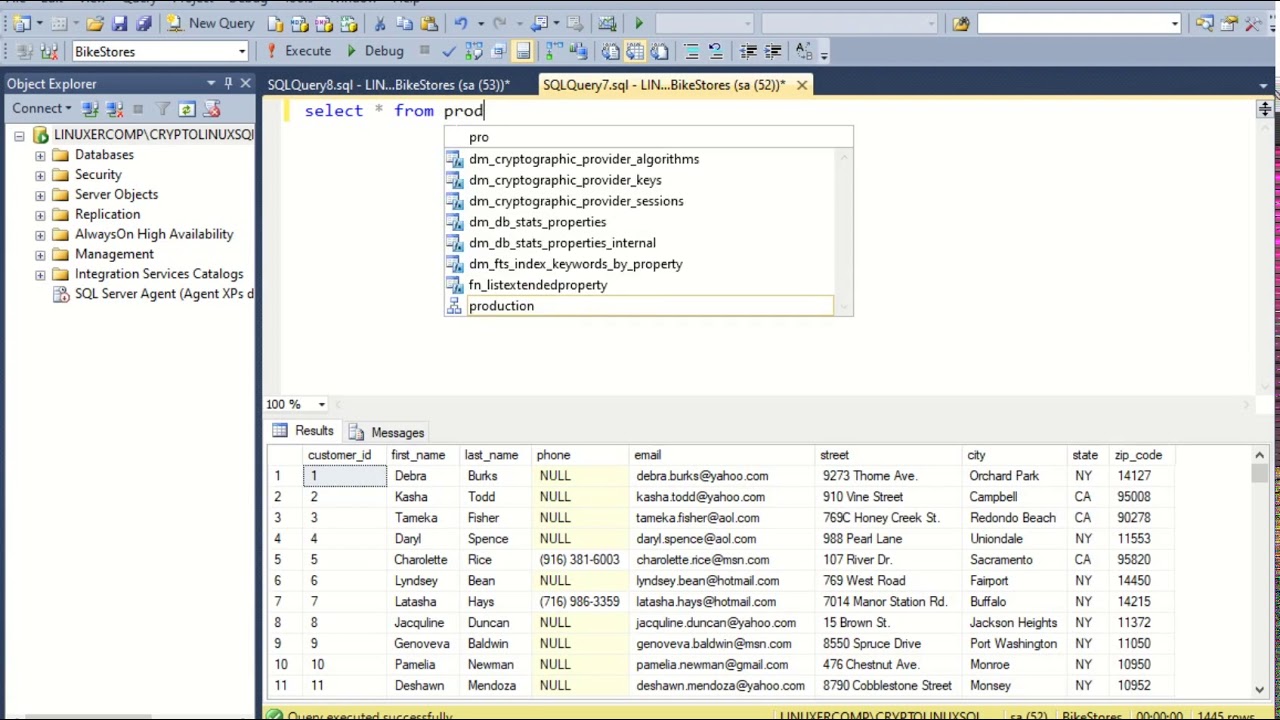This screenshot has height=720, width=1280.
Task: Select the AlwaysOn High Availability tree item
Action: 154,234
